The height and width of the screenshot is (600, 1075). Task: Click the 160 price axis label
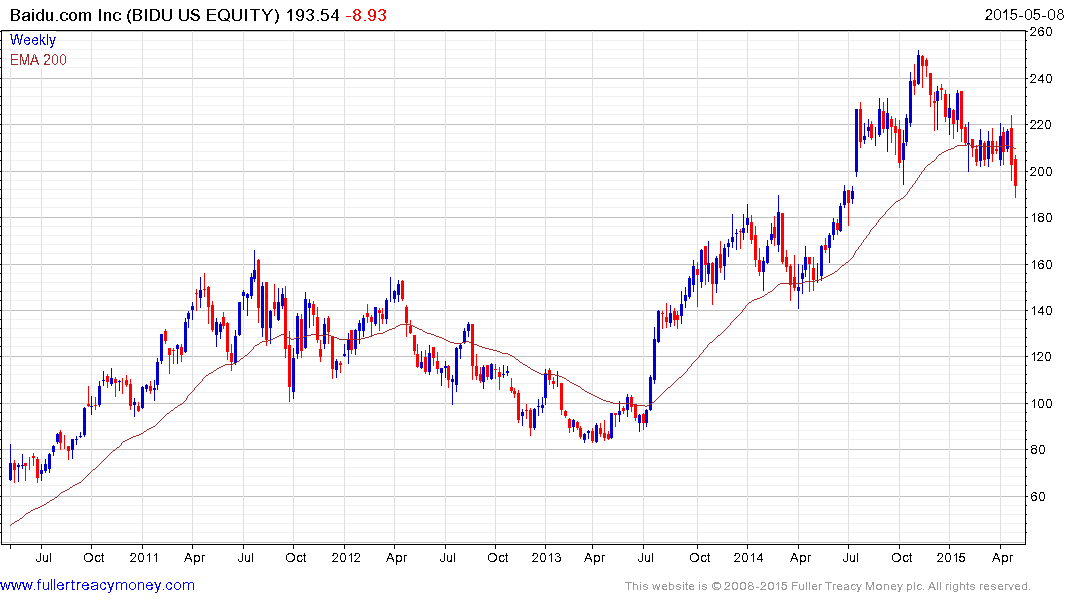(x=1041, y=264)
